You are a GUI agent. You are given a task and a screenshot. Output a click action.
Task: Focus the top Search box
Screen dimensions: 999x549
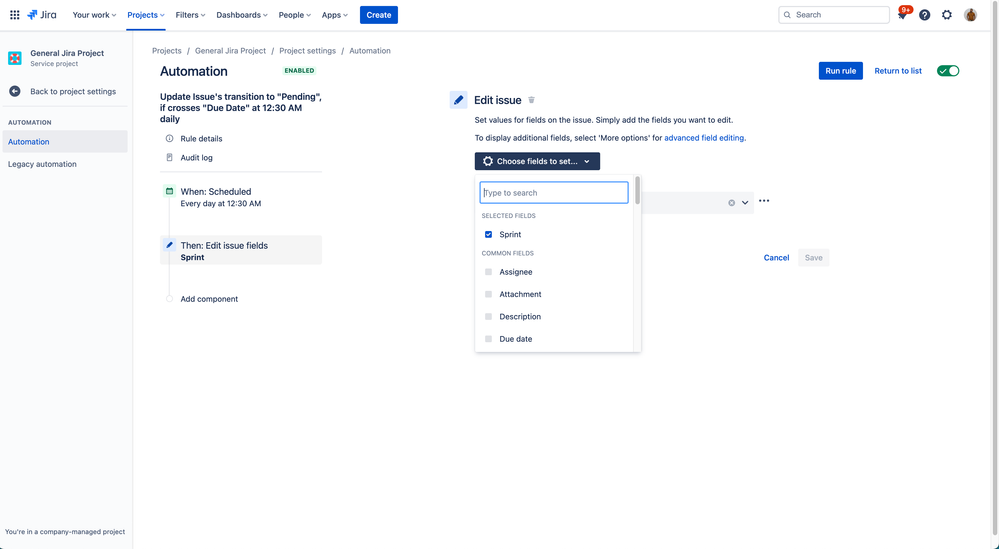833,15
